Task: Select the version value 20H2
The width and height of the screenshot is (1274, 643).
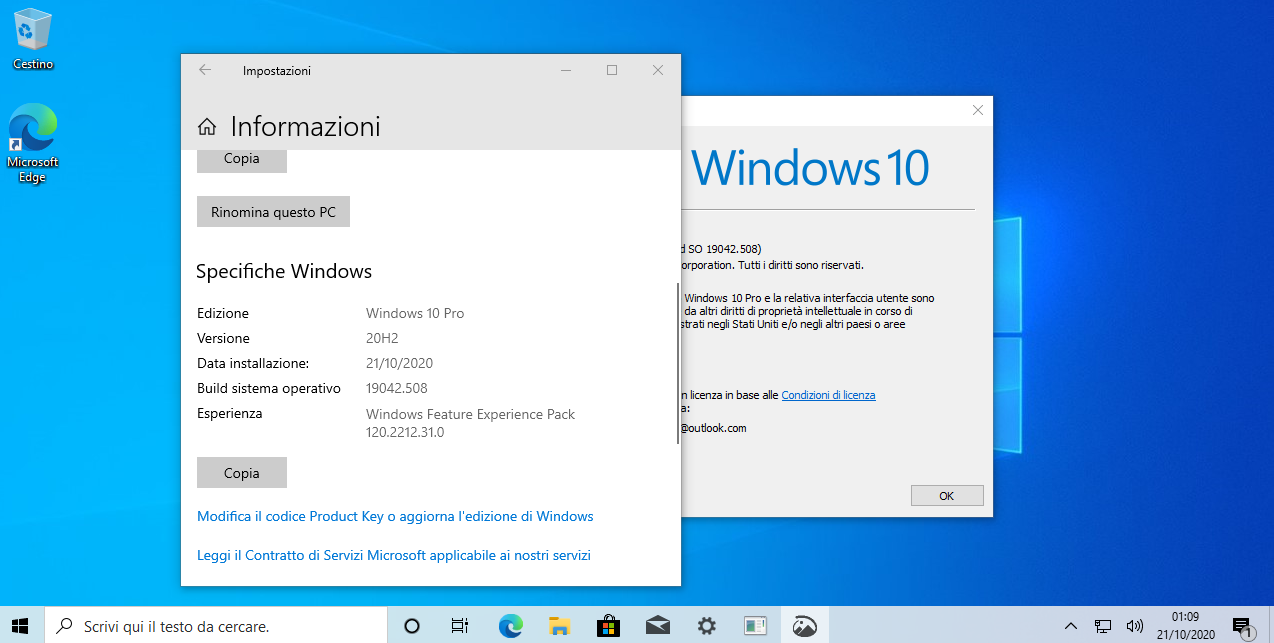Action: [x=383, y=338]
